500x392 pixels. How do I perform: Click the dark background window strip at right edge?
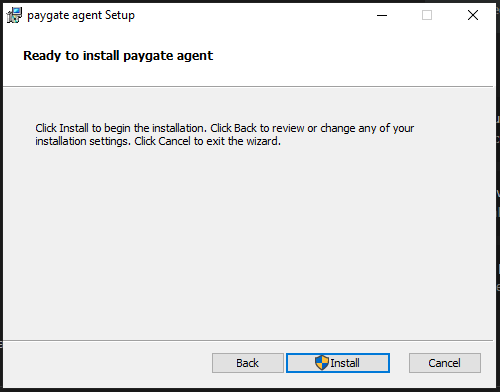pos(498,200)
